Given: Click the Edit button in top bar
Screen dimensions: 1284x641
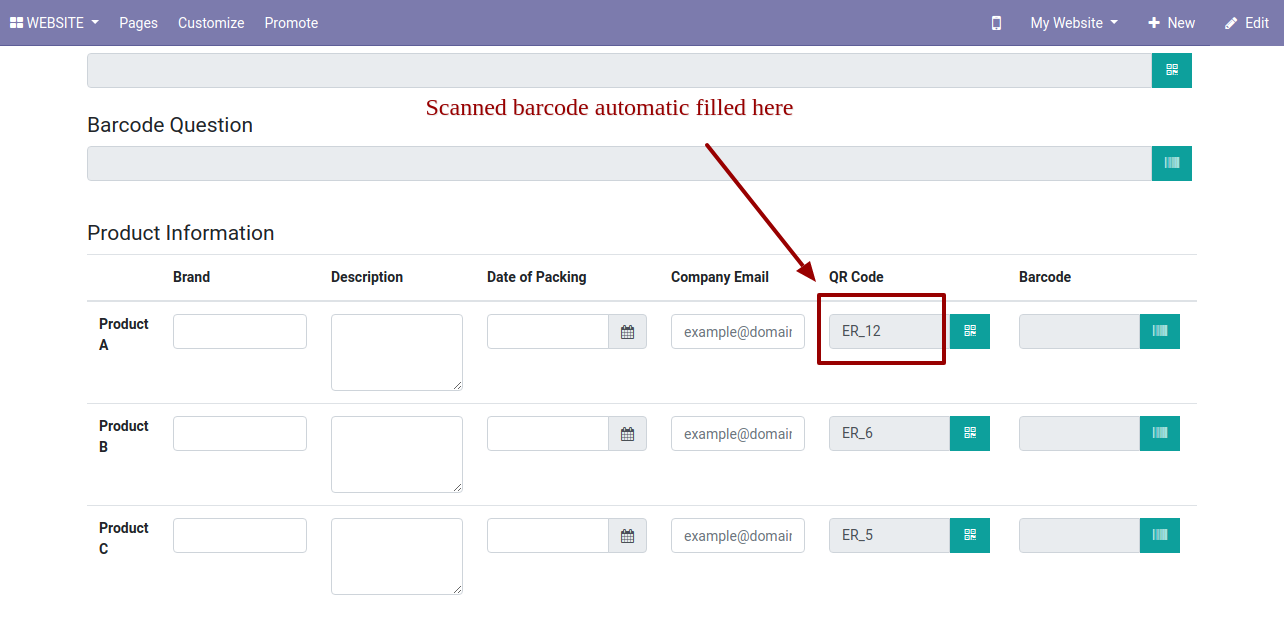Looking at the screenshot, I should point(1246,23).
